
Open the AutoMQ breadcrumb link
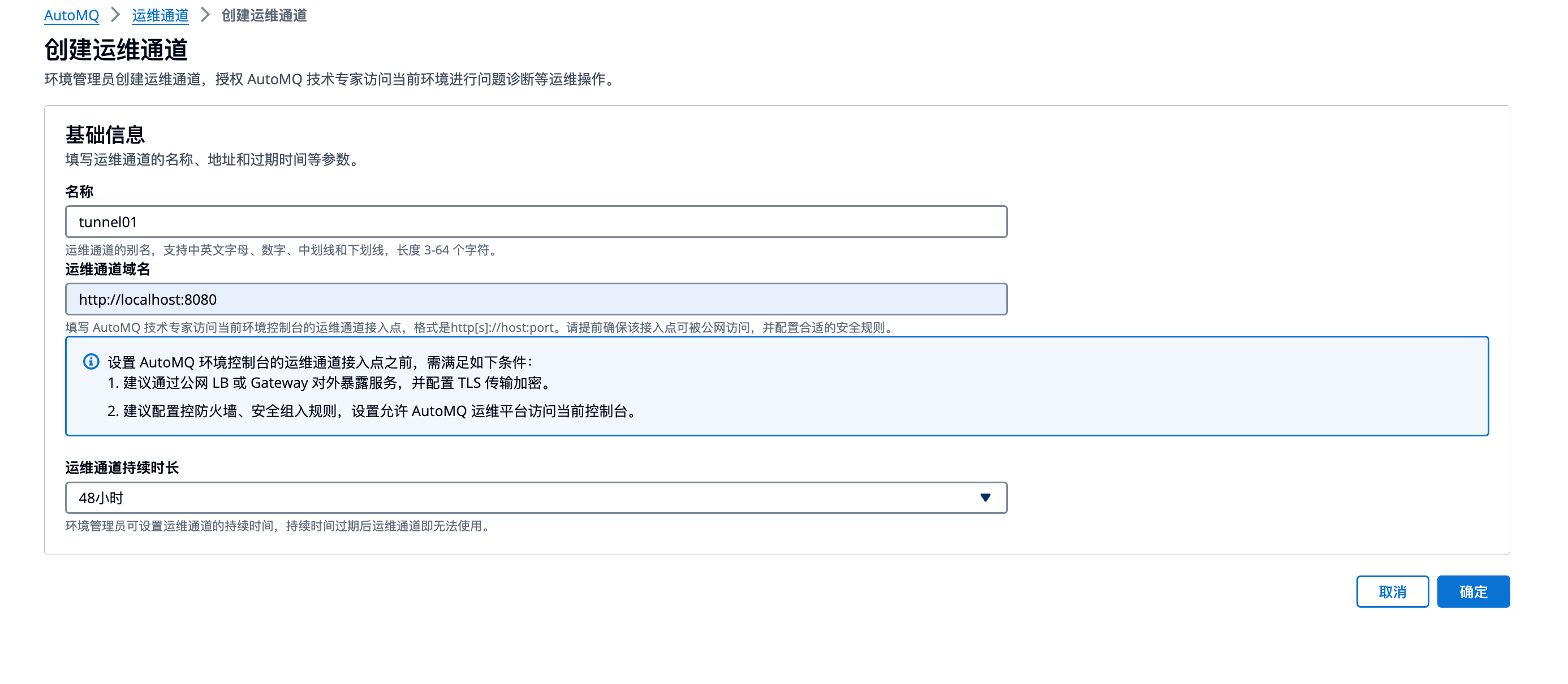coord(71,15)
